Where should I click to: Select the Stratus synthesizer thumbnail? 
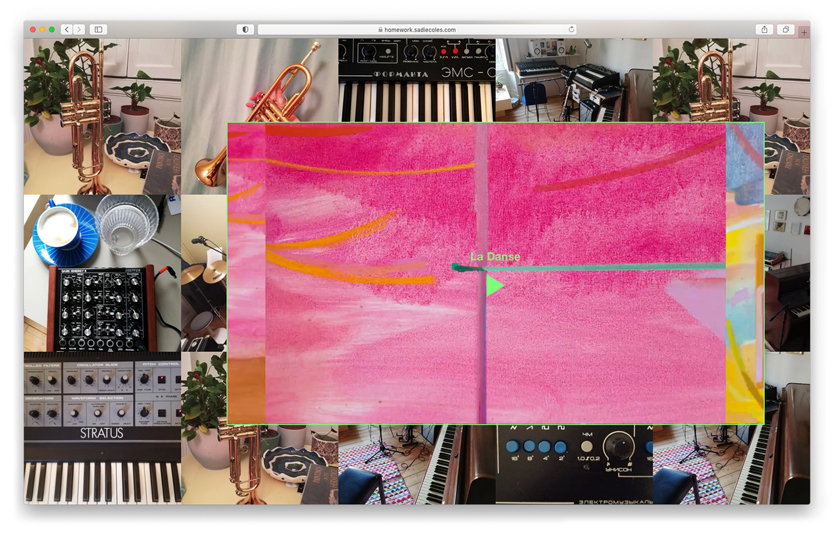tap(102, 427)
